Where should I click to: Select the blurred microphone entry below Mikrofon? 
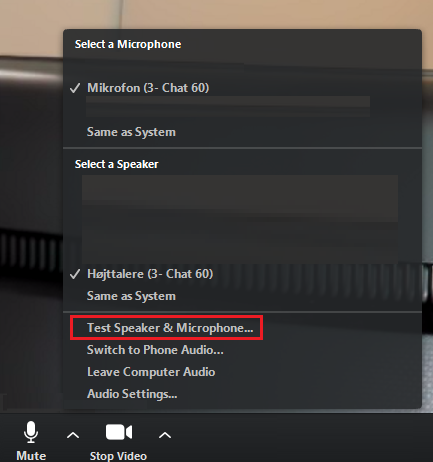[x=228, y=106]
